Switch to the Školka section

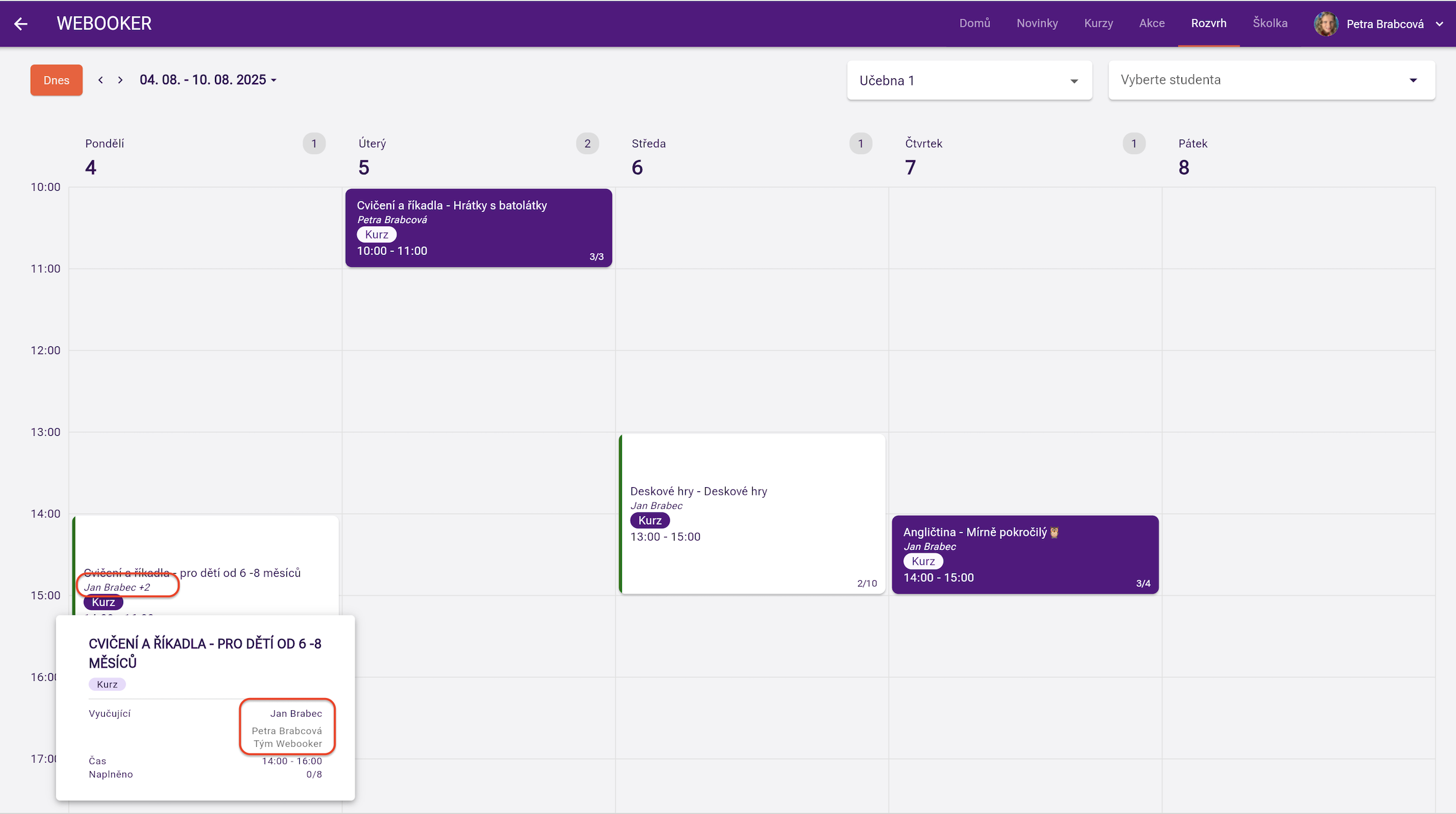(x=1270, y=24)
